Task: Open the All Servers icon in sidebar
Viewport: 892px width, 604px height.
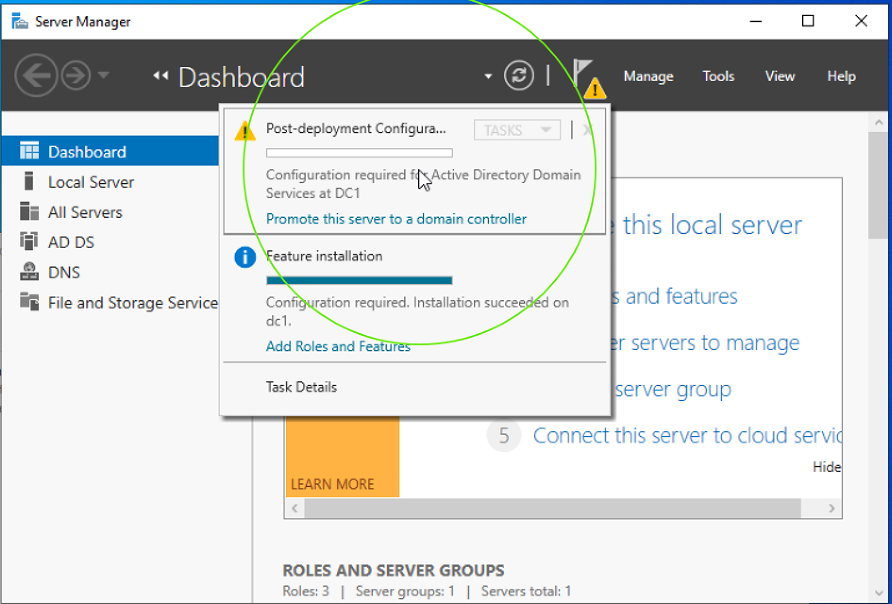Action: click(29, 212)
